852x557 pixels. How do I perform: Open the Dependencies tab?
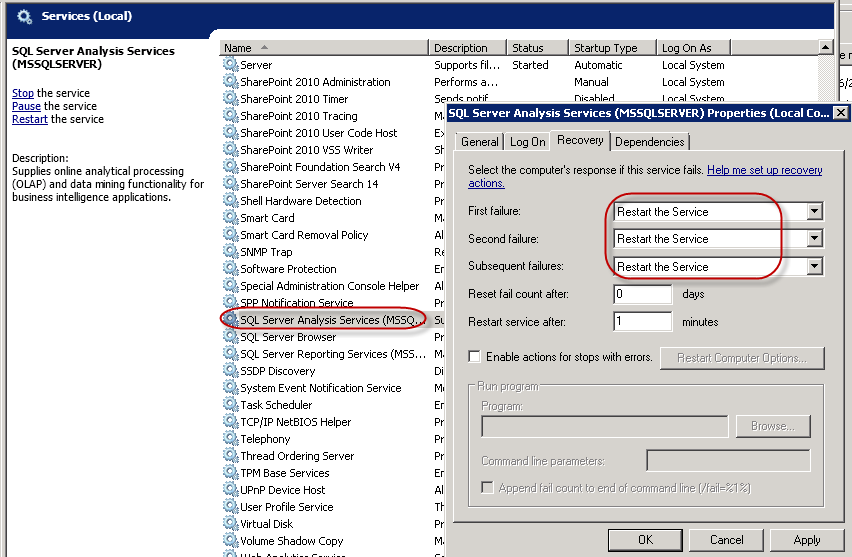tap(649, 142)
